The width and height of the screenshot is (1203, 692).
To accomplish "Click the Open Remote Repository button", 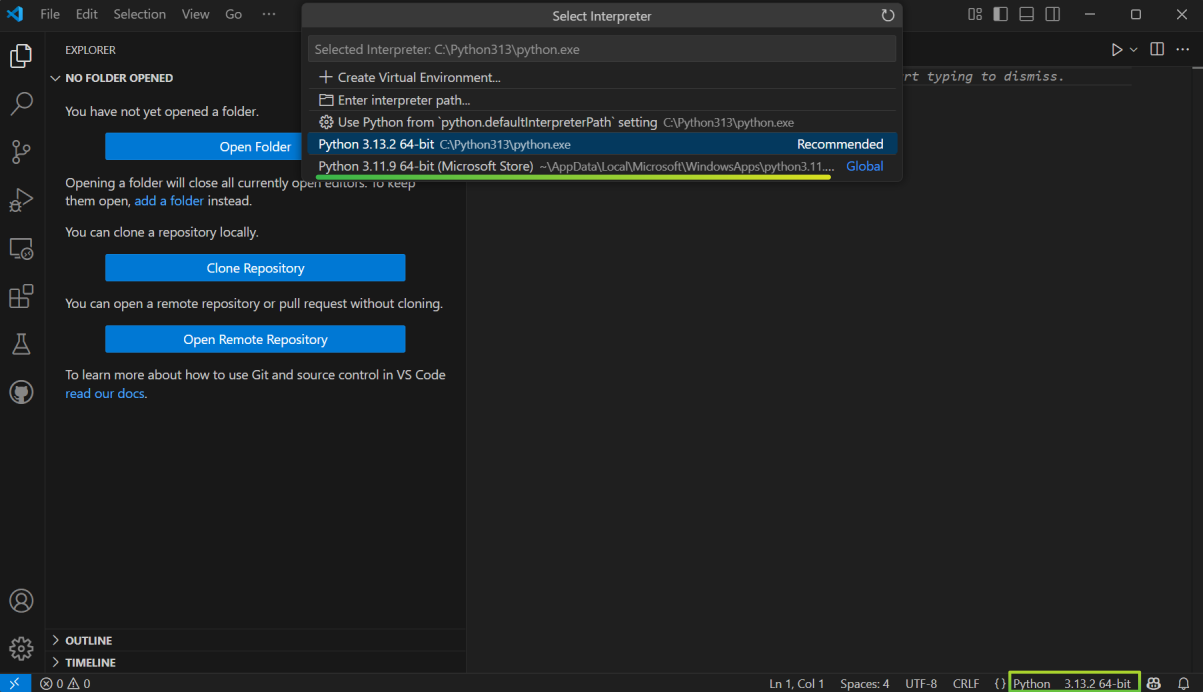I will 255,339.
